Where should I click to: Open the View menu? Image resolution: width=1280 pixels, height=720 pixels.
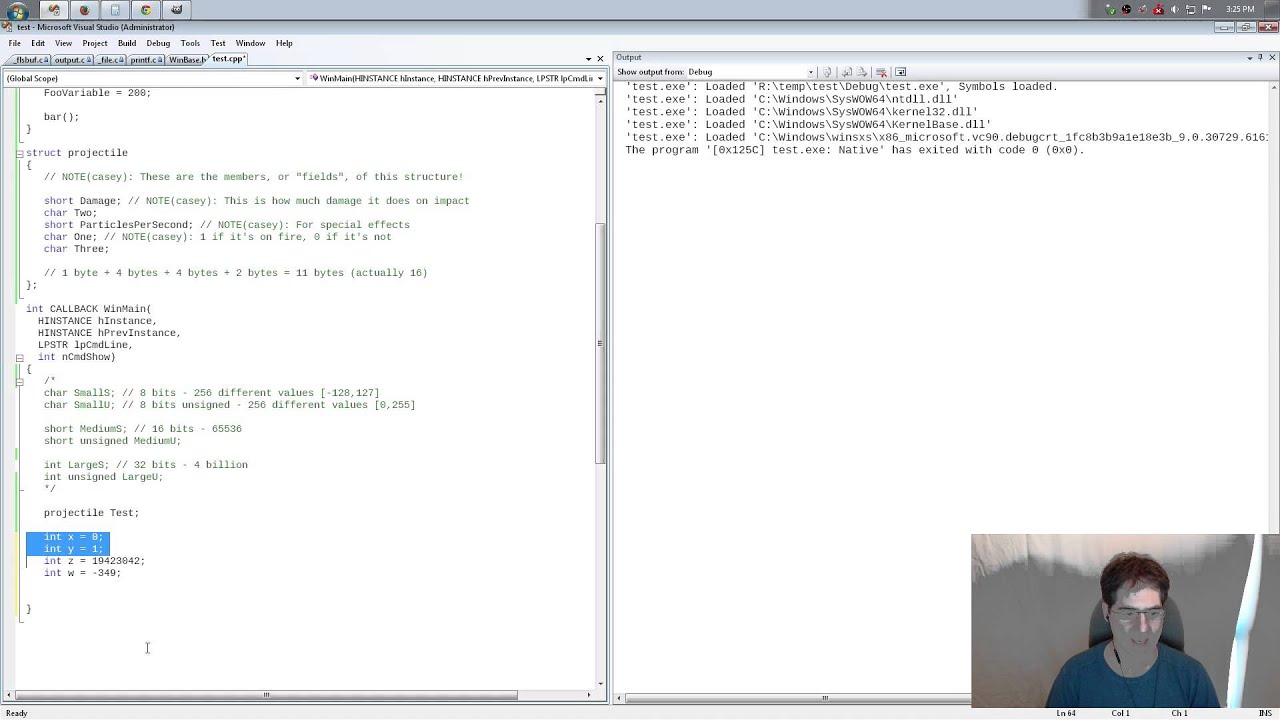click(x=63, y=43)
